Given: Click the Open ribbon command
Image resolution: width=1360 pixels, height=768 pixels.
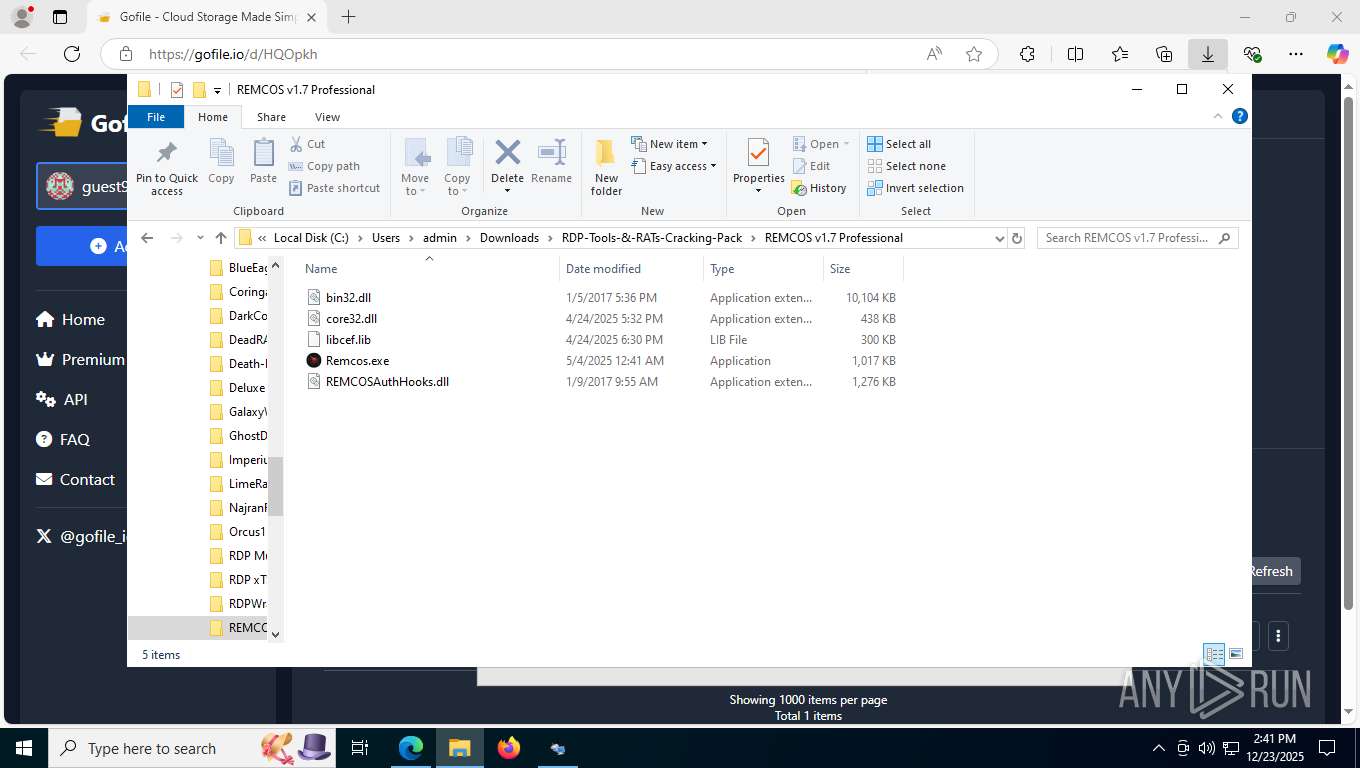Looking at the screenshot, I should point(820,144).
